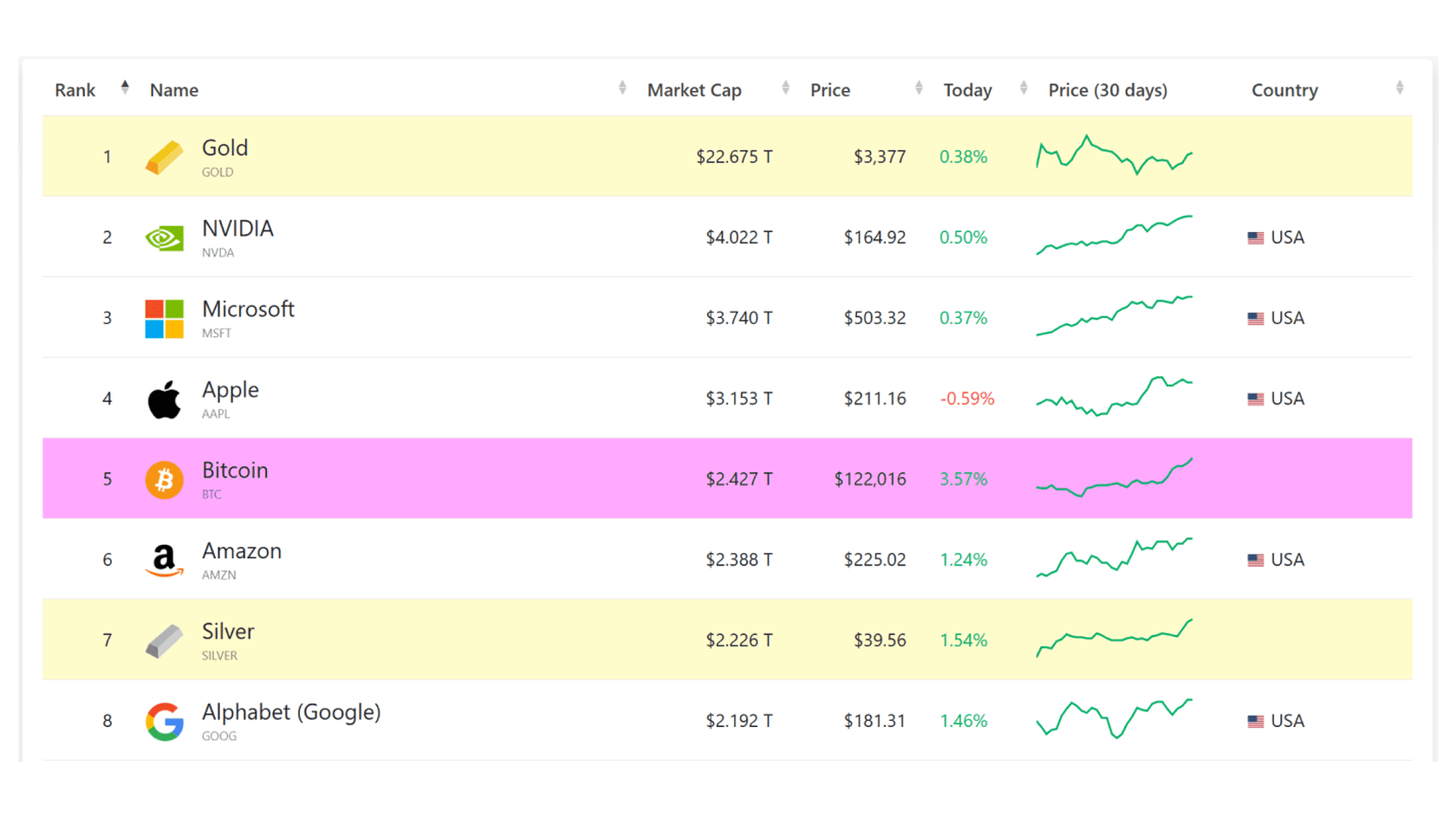
Task: Click the USA flag in Amazon row
Action: pyautogui.click(x=1255, y=560)
